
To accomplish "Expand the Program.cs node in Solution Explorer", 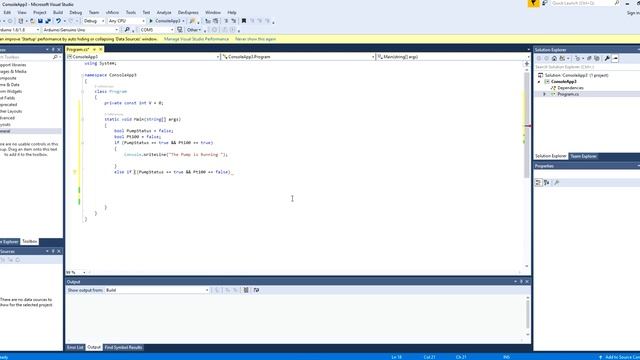I will 544,94.
